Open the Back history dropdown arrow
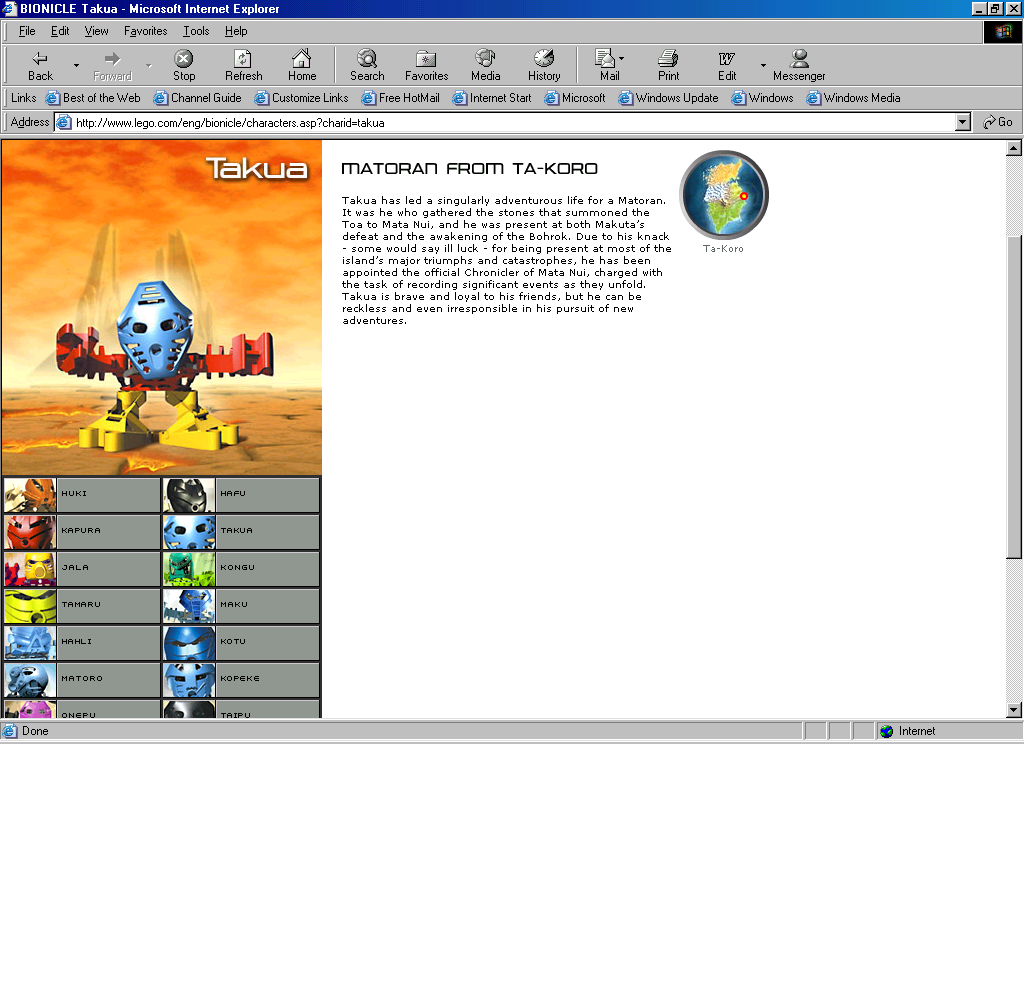The image size is (1024, 1000). tap(76, 65)
